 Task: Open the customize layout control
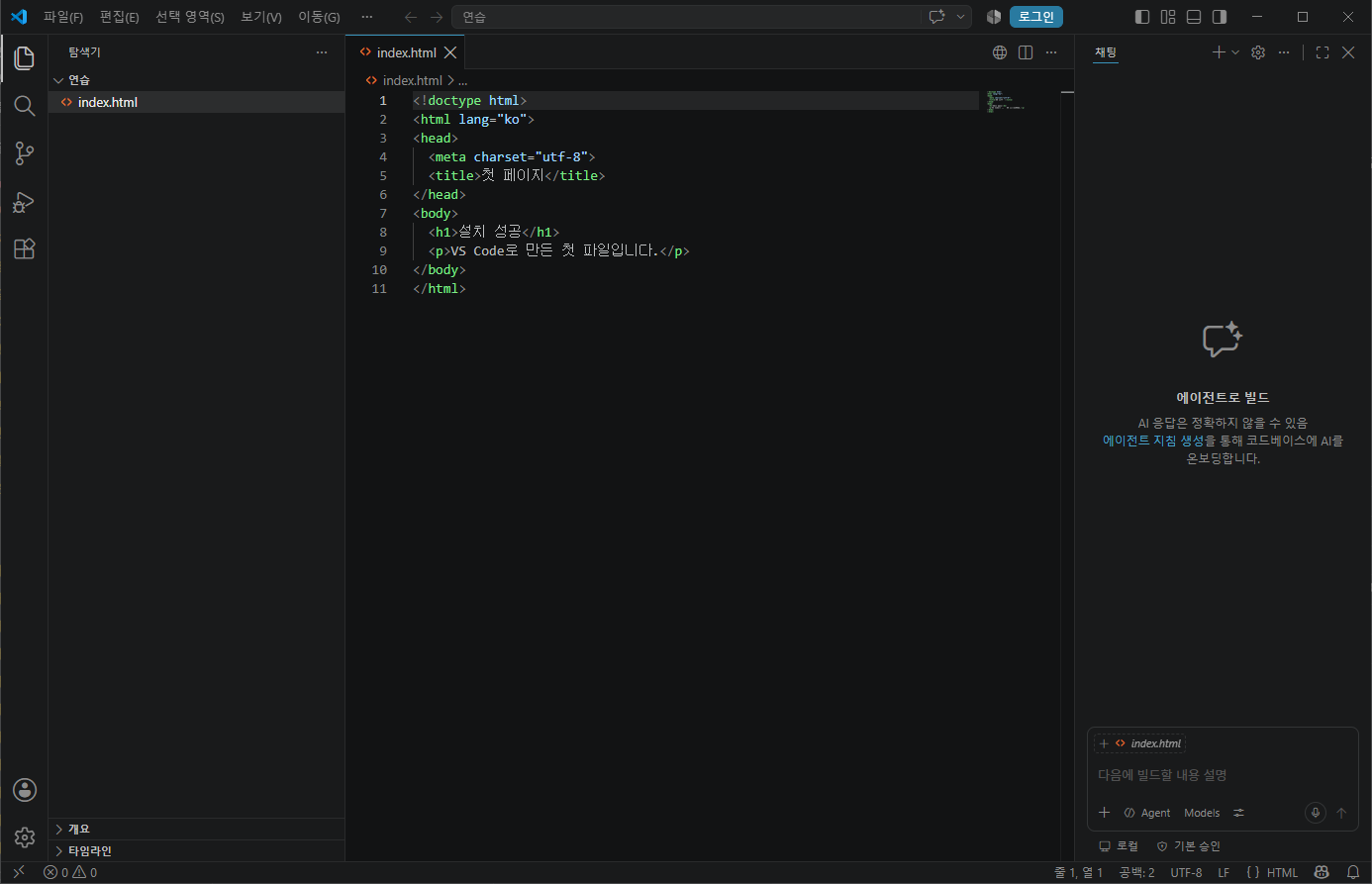point(1168,17)
